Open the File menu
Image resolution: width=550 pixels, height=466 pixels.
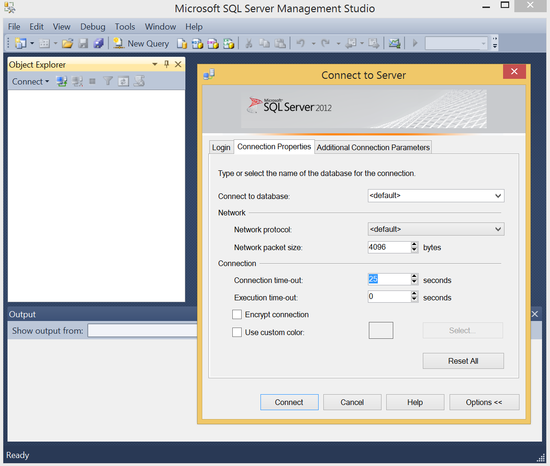pyautogui.click(x=14, y=27)
